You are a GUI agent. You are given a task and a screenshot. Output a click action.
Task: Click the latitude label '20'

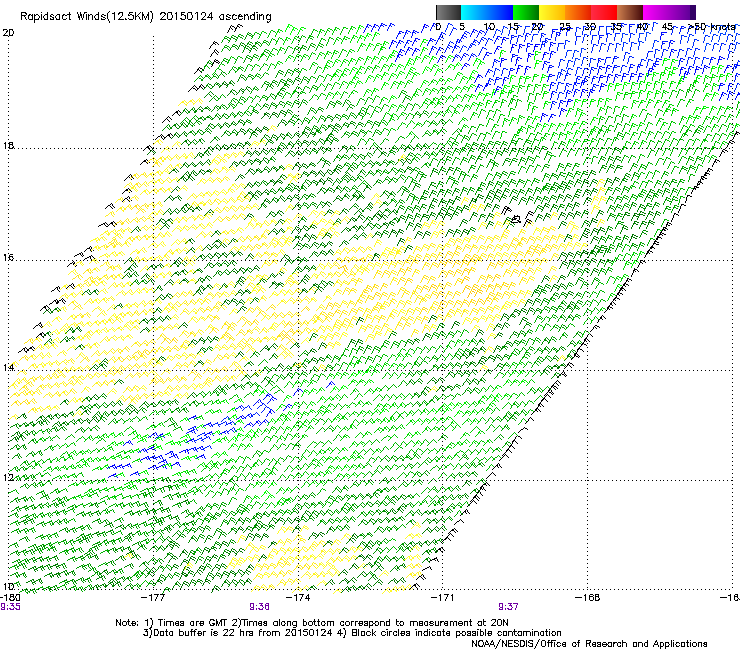tap(8, 33)
